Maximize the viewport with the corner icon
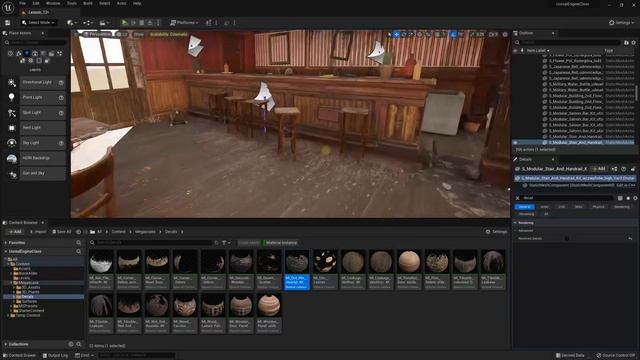The height and width of the screenshot is (360, 640). coord(505,35)
